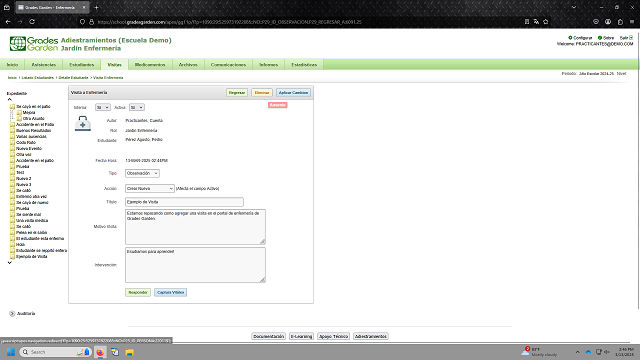Open the Windows Start menu
Viewport: 640px width, 360px height.
(11, 352)
